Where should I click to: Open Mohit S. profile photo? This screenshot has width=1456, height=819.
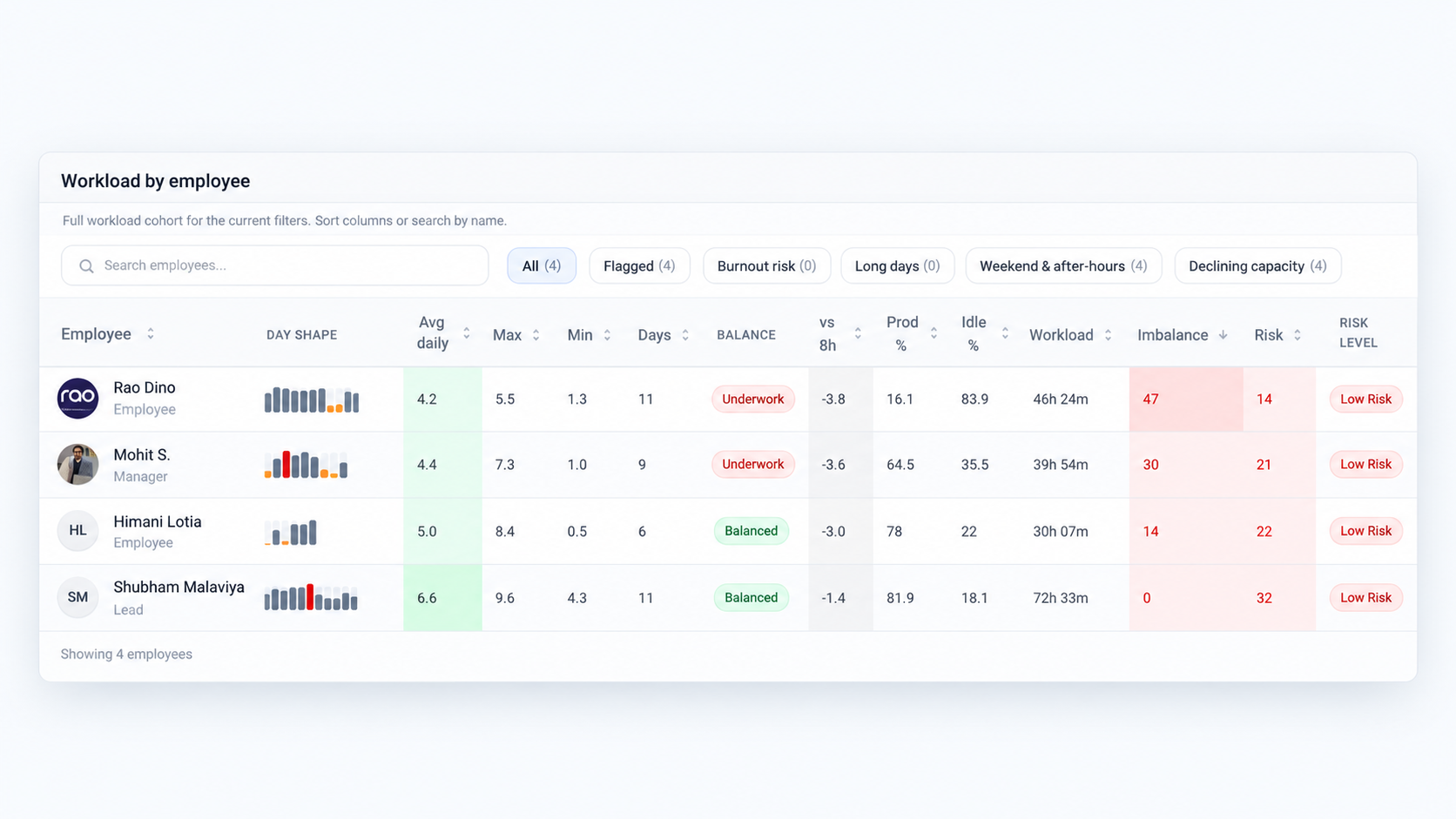[78, 465]
